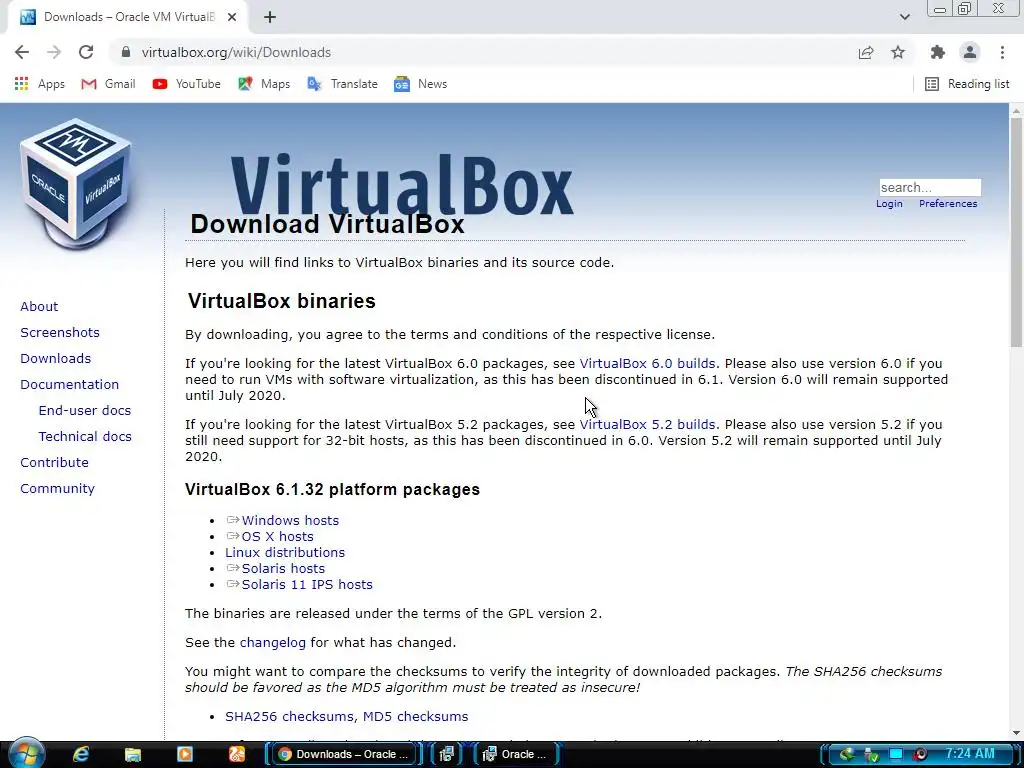
Task: Open the News bookmark
Action: (x=421, y=84)
